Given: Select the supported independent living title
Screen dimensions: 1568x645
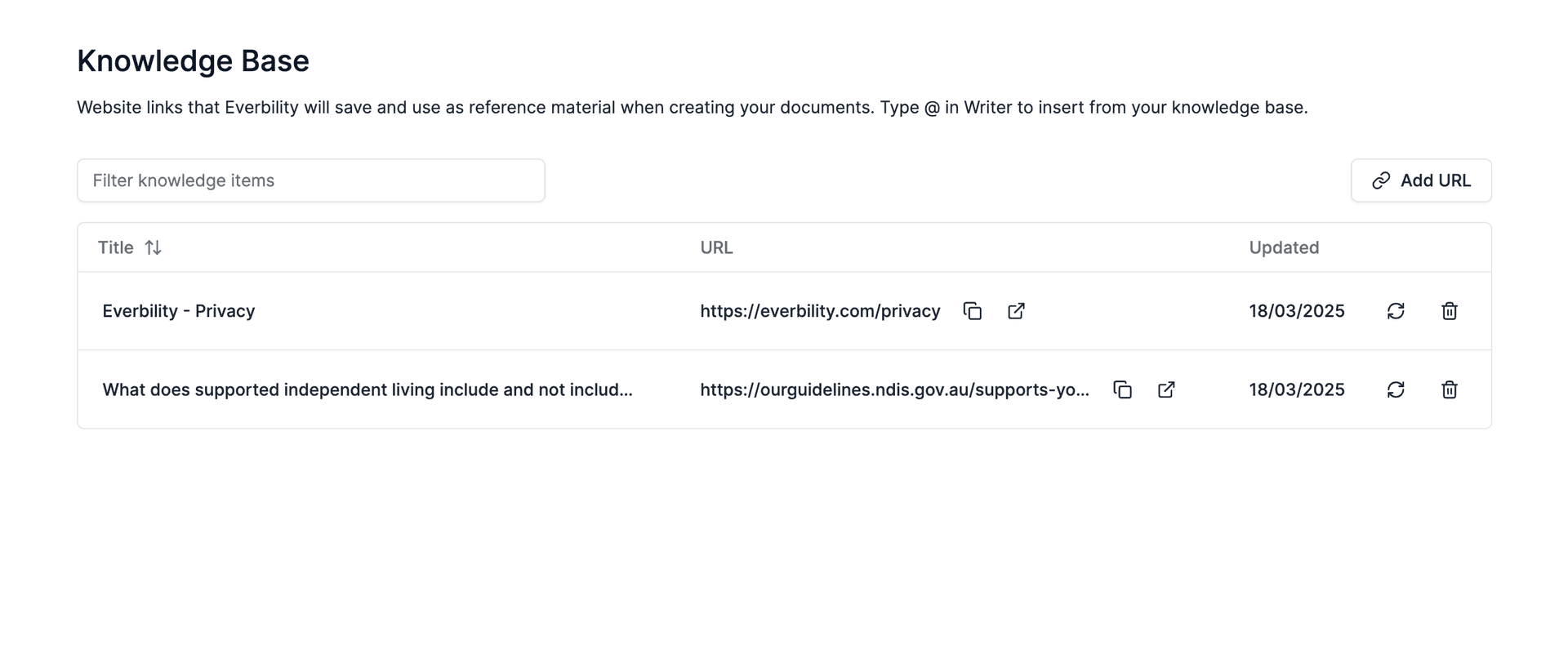Looking at the screenshot, I should pyautogui.click(x=367, y=389).
